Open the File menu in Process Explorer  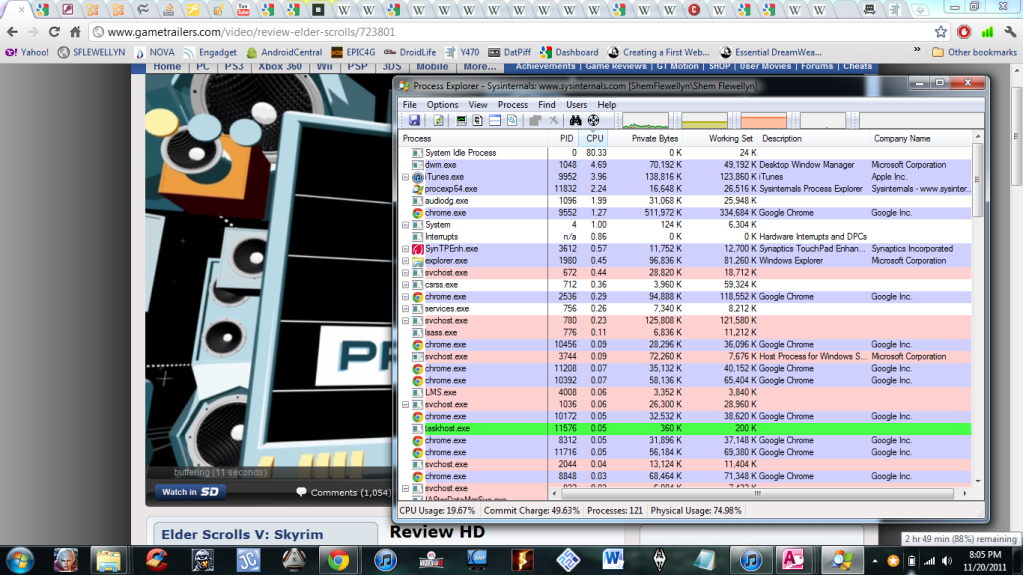coord(410,104)
